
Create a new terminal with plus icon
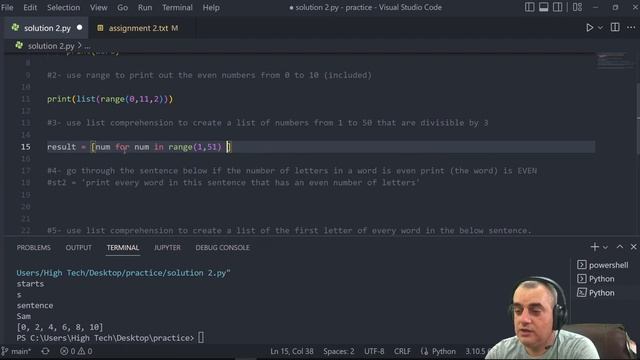coord(594,247)
